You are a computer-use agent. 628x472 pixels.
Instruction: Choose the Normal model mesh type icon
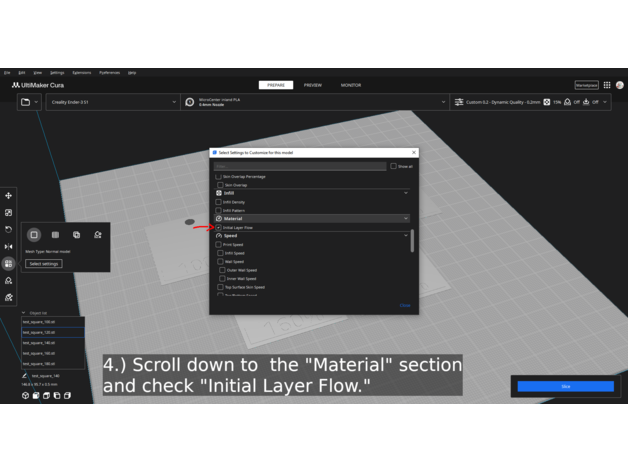34,235
